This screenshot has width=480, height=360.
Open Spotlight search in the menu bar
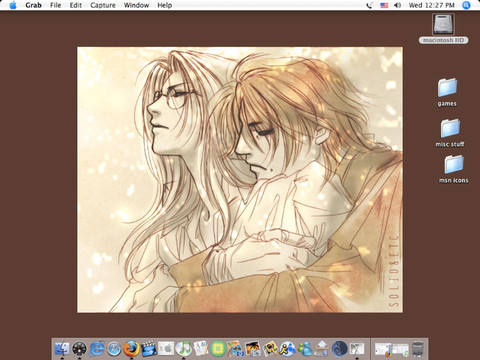[466, 5]
